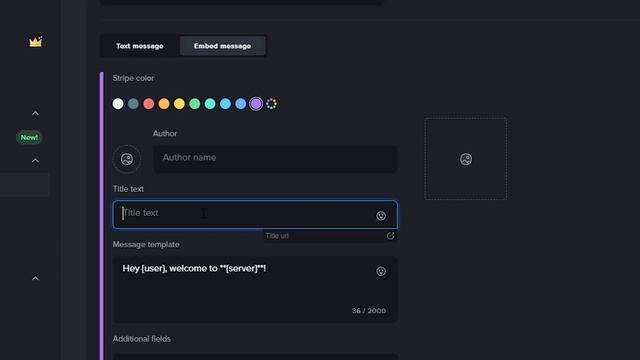Image resolution: width=640 pixels, height=360 pixels.
Task: Click the link icon beside Title url
Action: [x=390, y=236]
